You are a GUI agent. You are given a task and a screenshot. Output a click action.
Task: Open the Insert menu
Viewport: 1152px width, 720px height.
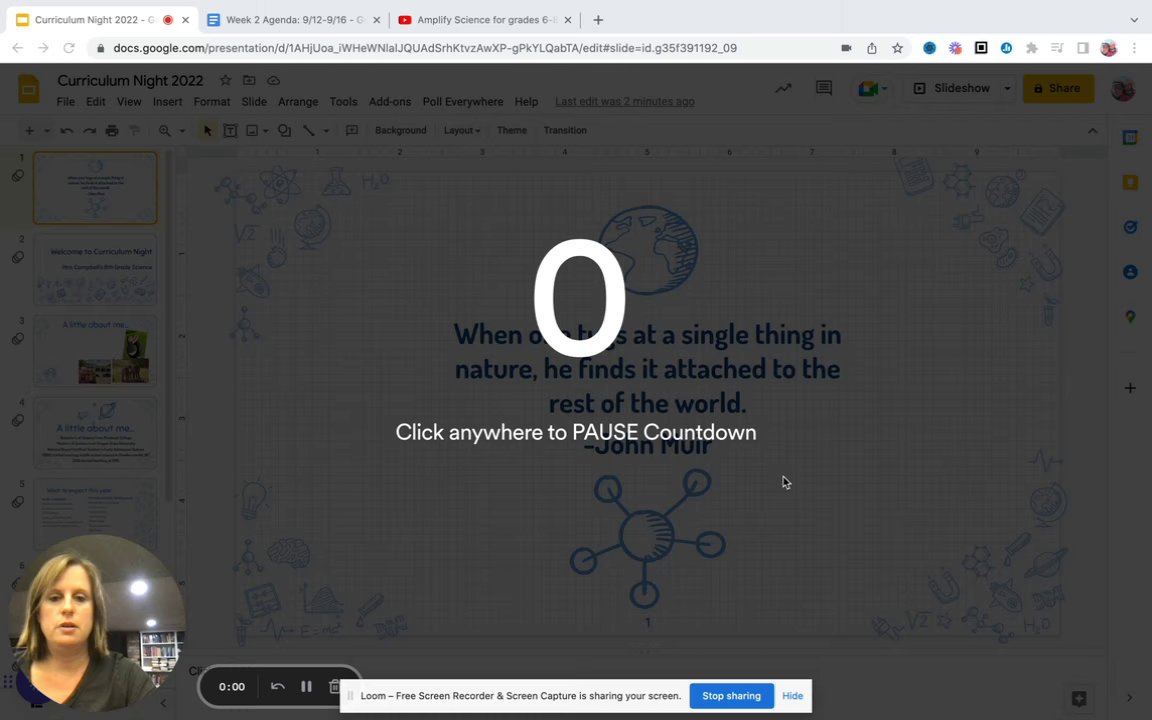point(168,102)
